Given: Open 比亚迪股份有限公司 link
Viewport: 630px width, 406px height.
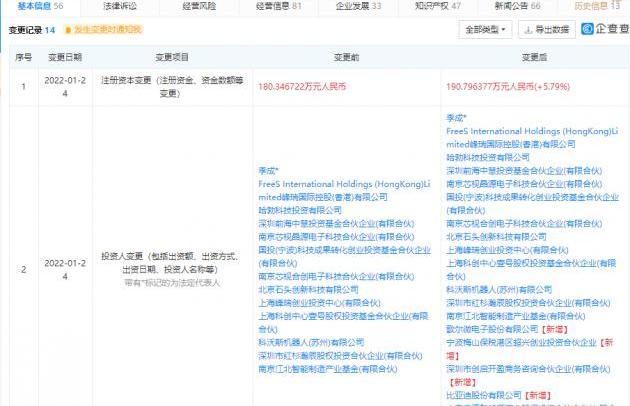Looking at the screenshot, I should point(484,396).
